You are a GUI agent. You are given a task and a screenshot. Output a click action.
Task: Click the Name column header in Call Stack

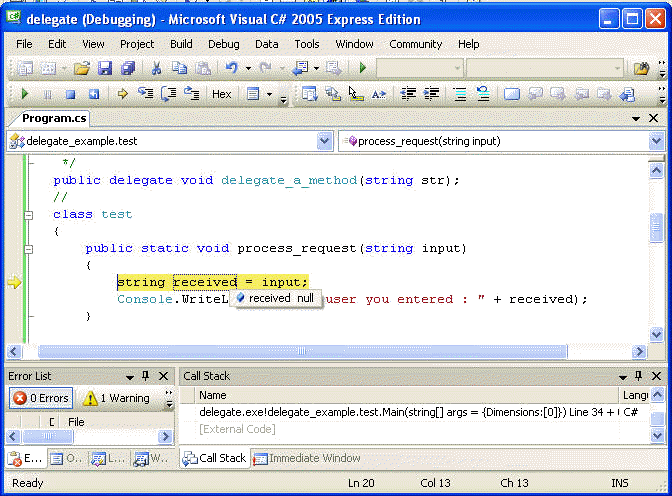pos(213,395)
